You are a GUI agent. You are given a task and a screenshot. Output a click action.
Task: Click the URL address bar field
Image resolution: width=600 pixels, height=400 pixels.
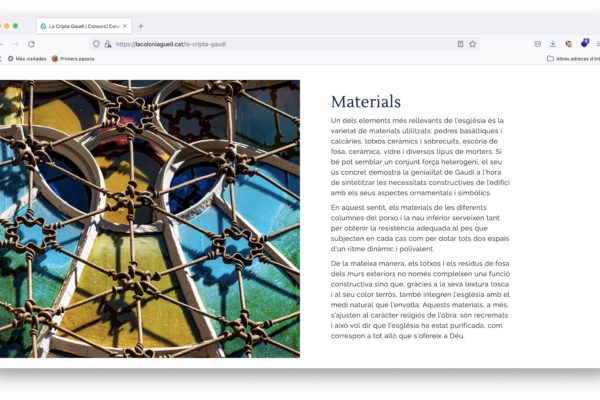[280, 44]
